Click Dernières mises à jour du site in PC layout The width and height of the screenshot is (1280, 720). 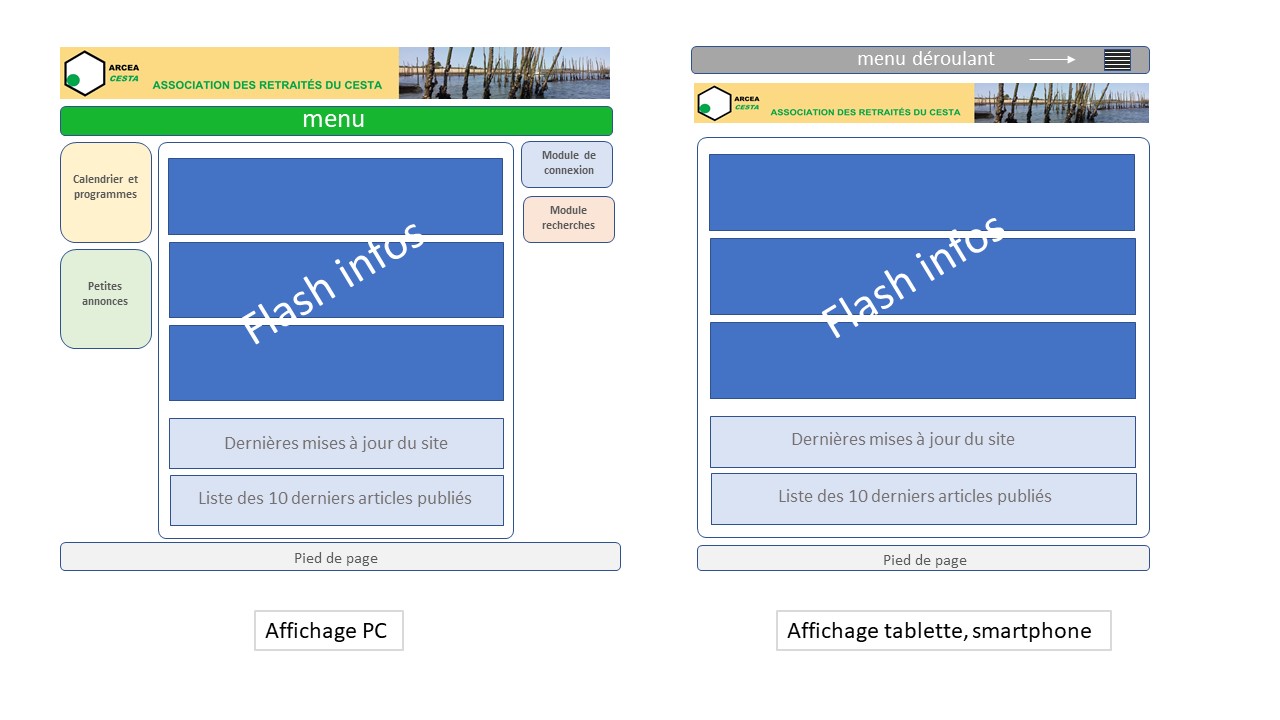tap(336, 443)
